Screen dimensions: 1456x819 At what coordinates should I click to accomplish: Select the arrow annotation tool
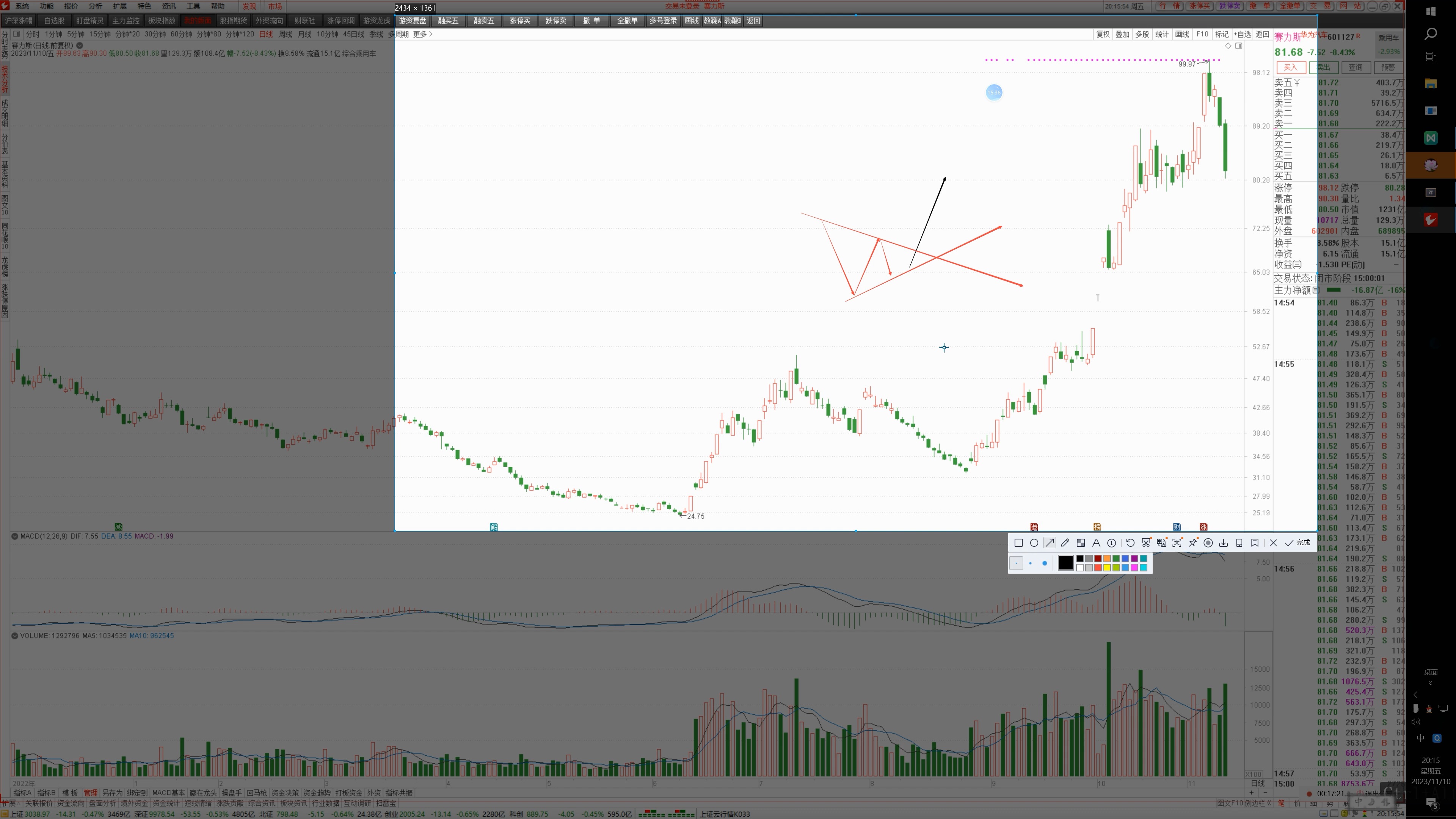tap(1050, 543)
